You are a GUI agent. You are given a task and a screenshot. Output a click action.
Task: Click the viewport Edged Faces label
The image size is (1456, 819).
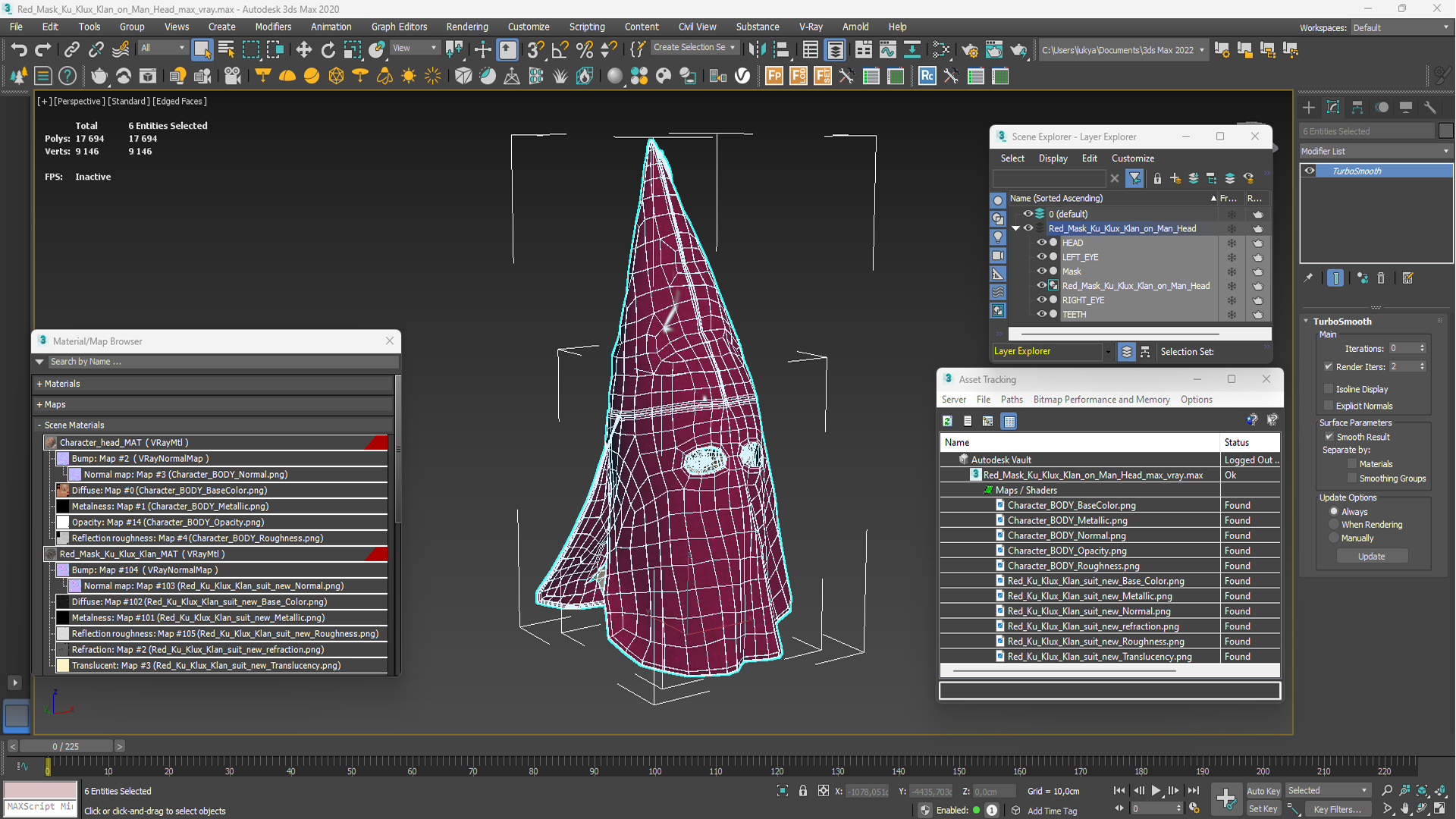click(x=180, y=101)
